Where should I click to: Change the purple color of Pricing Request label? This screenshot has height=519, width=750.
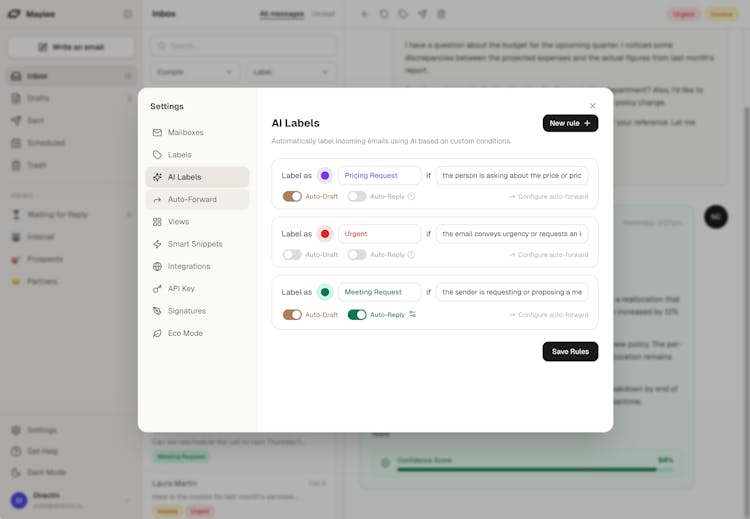[325, 176]
